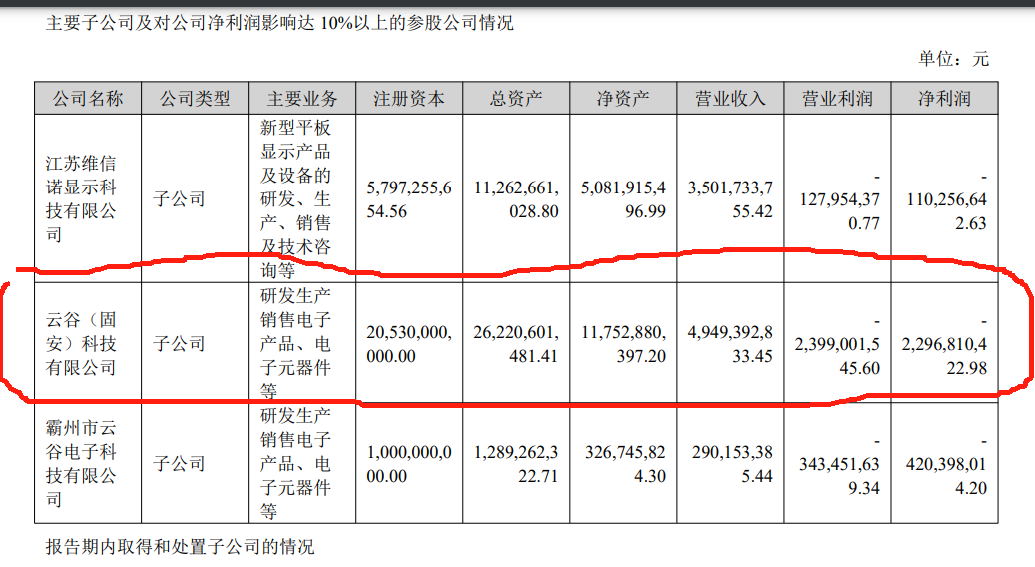Click net profit -110,256,642.63
The width and height of the screenshot is (1035, 567).
[947, 199]
